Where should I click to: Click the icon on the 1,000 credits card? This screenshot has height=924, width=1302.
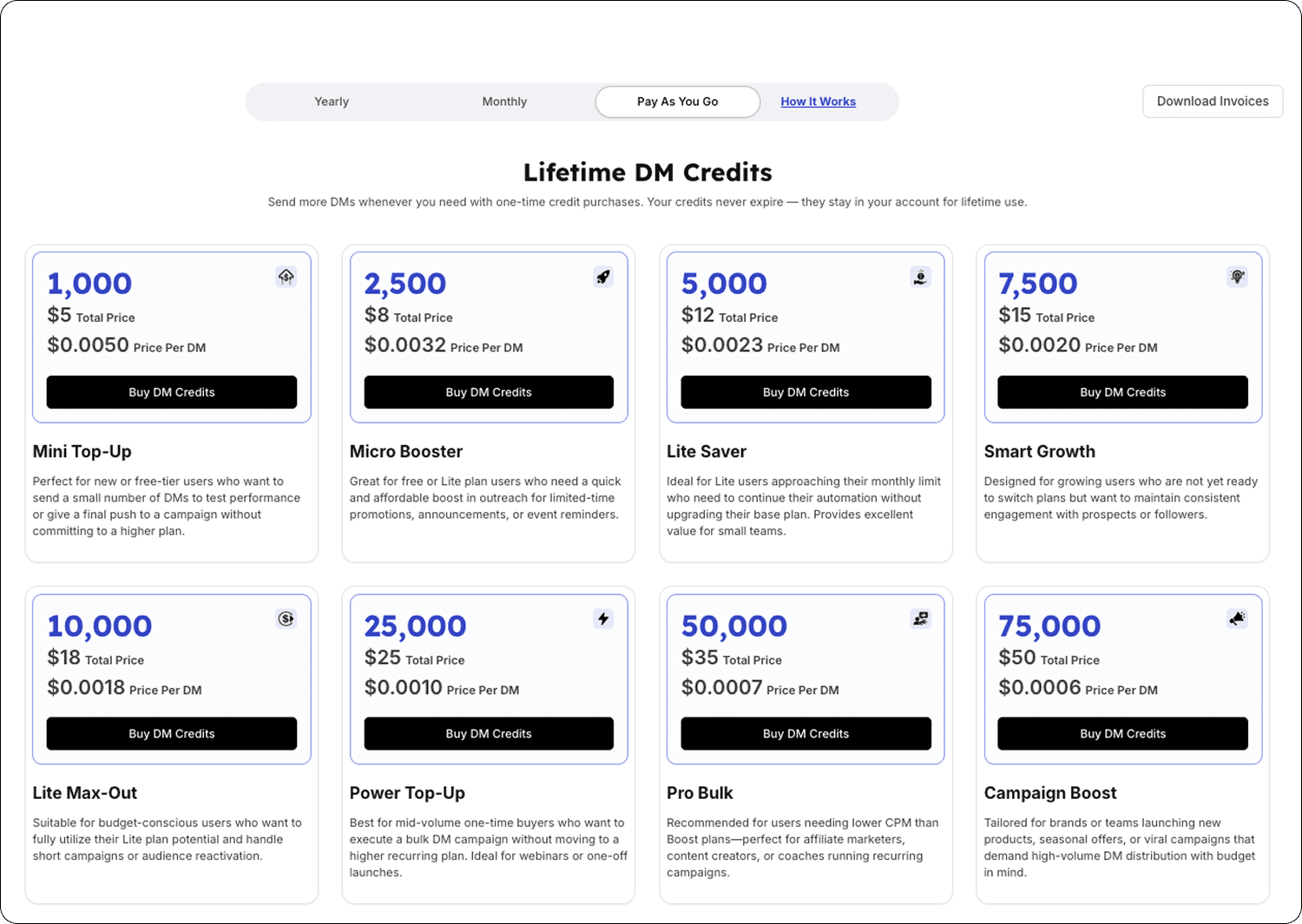[286, 277]
